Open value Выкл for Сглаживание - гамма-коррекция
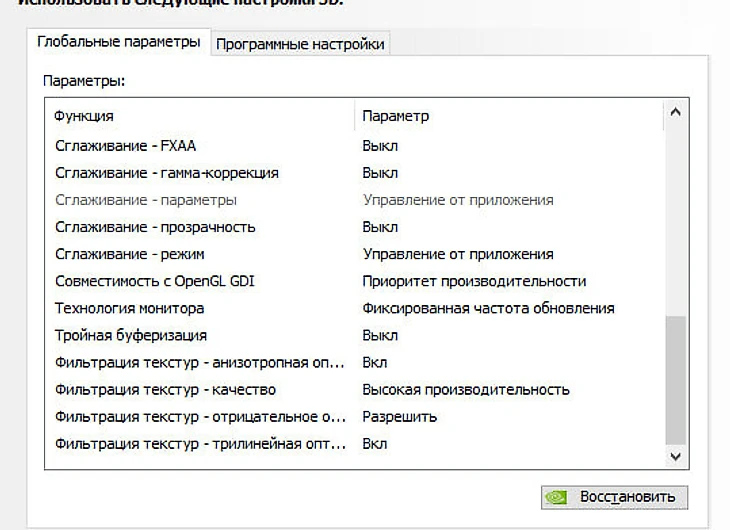This screenshot has width=730, height=530. coord(380,173)
